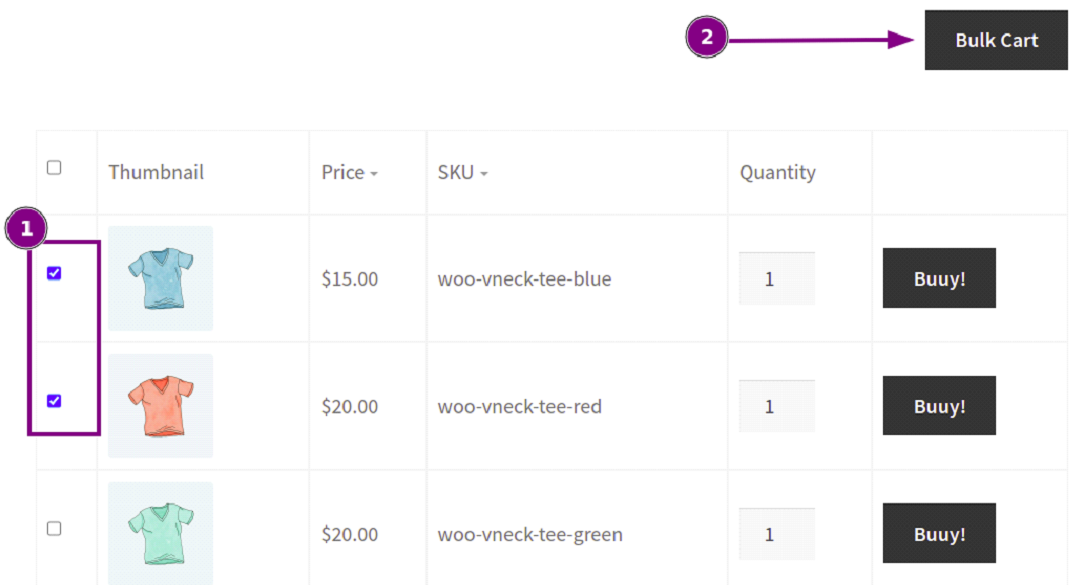Click Buuy! for woo-vneck-tee-green
The width and height of the screenshot is (1080, 585).
coord(939,533)
